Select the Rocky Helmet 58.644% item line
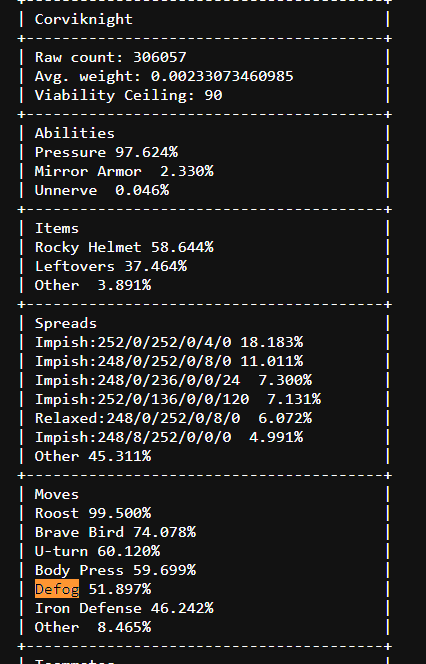 pos(124,247)
